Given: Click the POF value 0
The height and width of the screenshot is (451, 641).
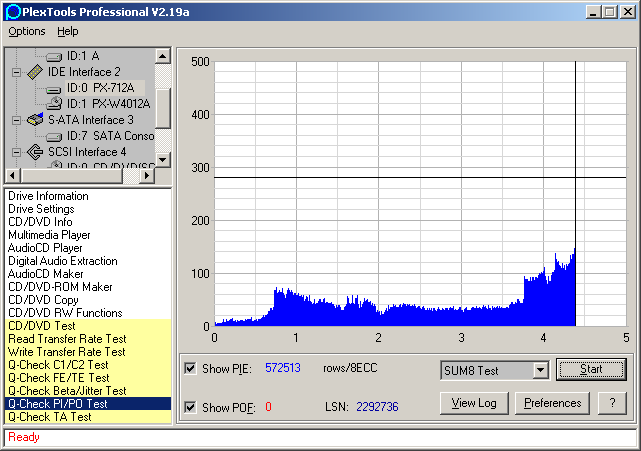Looking at the screenshot, I should click(x=268, y=407).
